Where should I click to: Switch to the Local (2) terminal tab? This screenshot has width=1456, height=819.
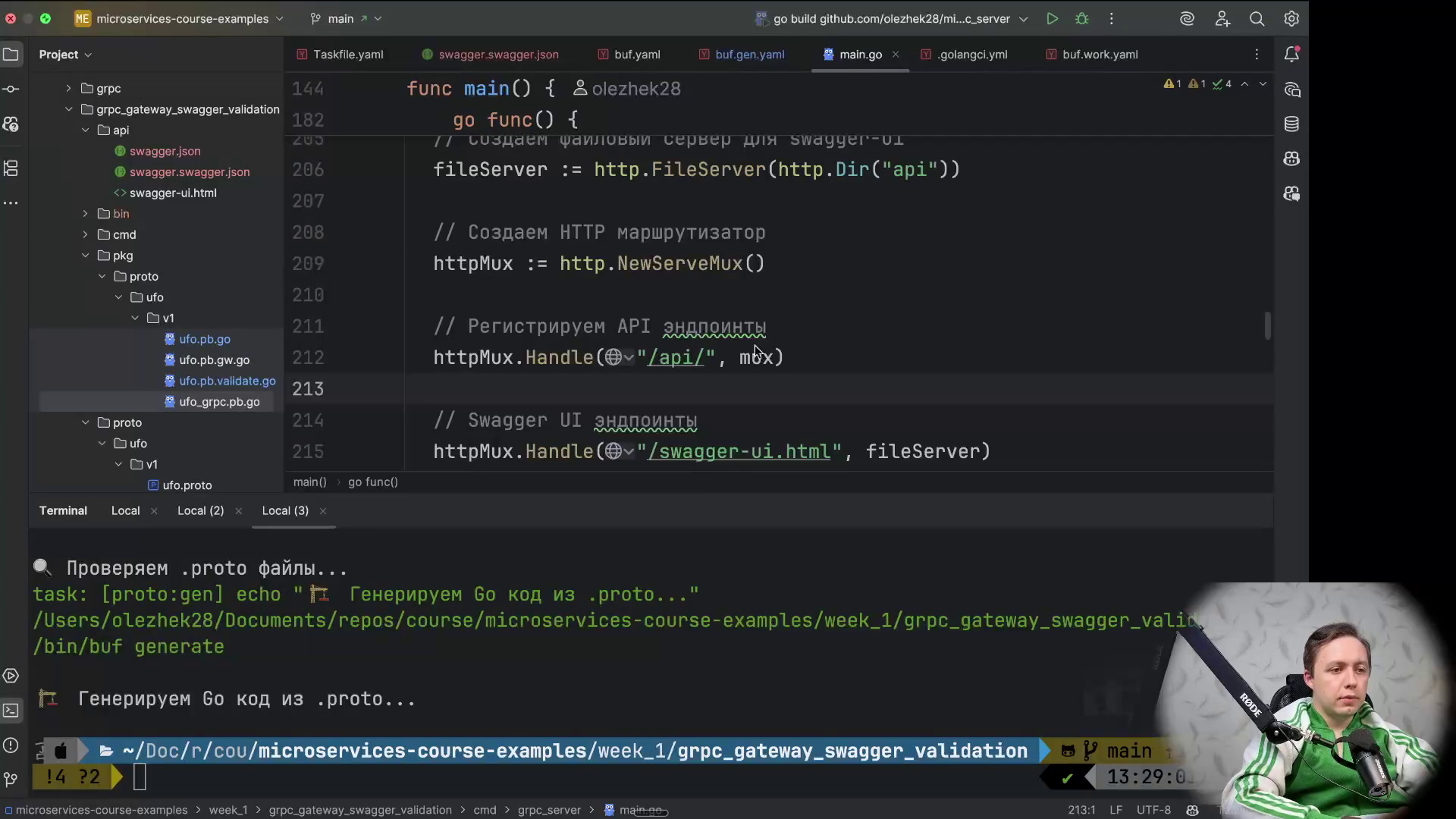coord(200,510)
